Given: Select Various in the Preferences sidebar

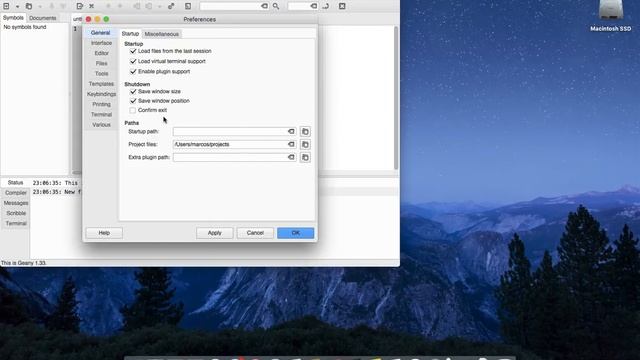Looking at the screenshot, I should [x=101, y=124].
